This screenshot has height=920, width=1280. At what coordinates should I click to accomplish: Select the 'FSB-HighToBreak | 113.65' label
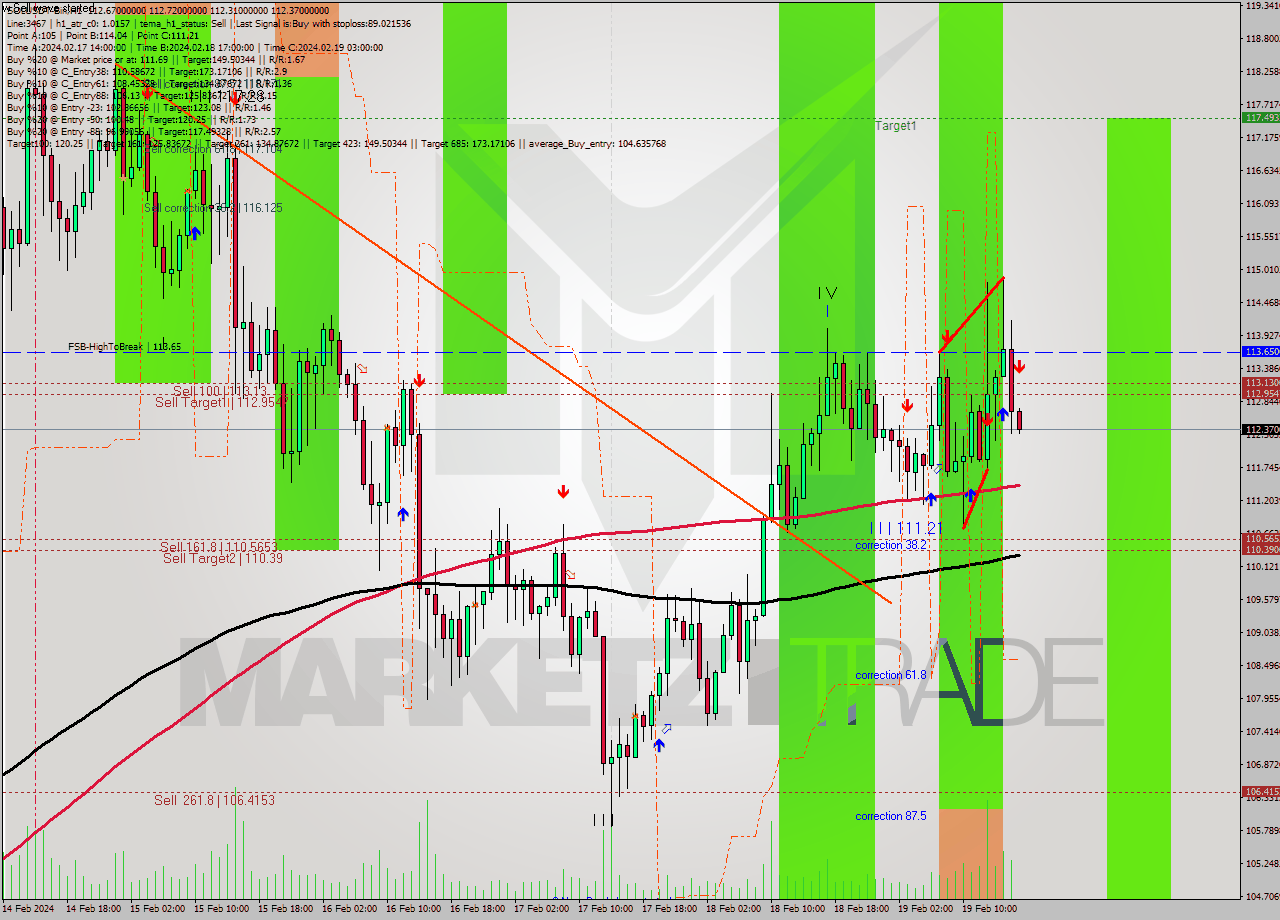tap(124, 347)
